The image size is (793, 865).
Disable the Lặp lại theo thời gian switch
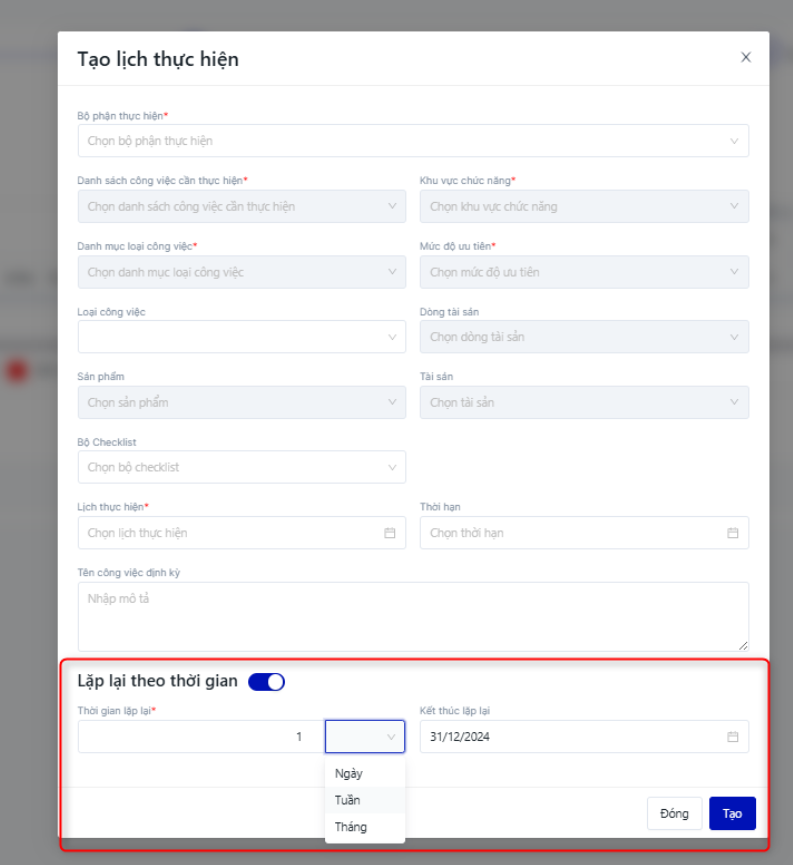click(x=267, y=682)
